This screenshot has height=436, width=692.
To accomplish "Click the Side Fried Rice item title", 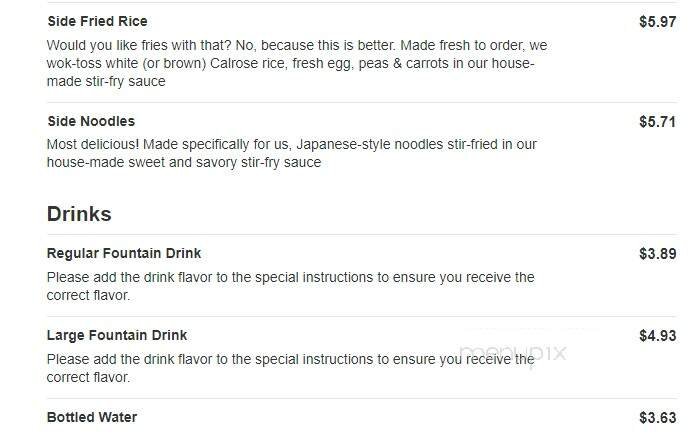I will pyautogui.click(x=97, y=21).
